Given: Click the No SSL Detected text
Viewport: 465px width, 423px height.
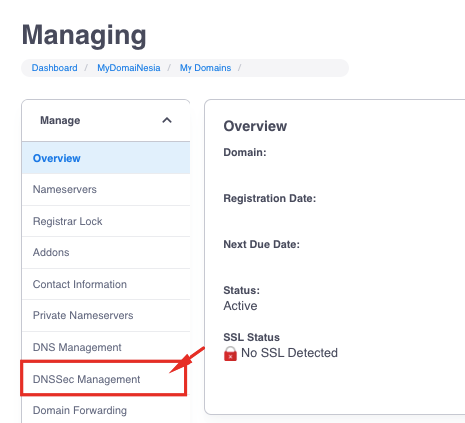Looking at the screenshot, I should (289, 353).
